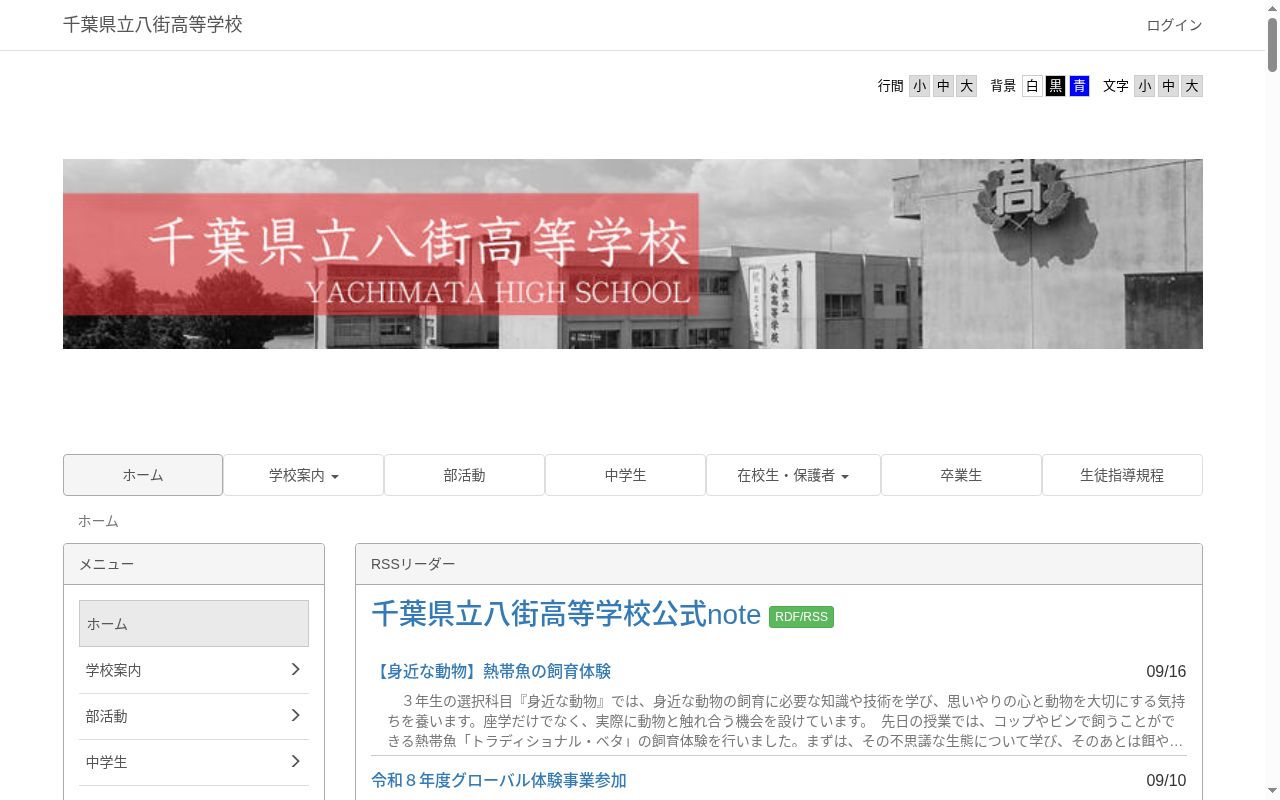This screenshot has height=800, width=1280.
Task: Select ホーム in the side menu
Action: 194,623
